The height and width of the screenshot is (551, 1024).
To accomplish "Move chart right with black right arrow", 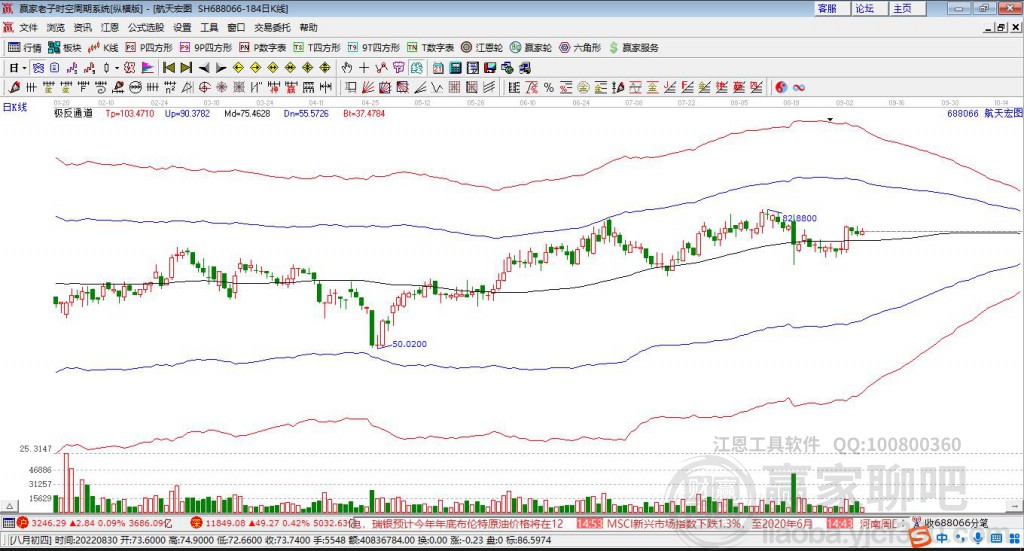I will pos(221,68).
